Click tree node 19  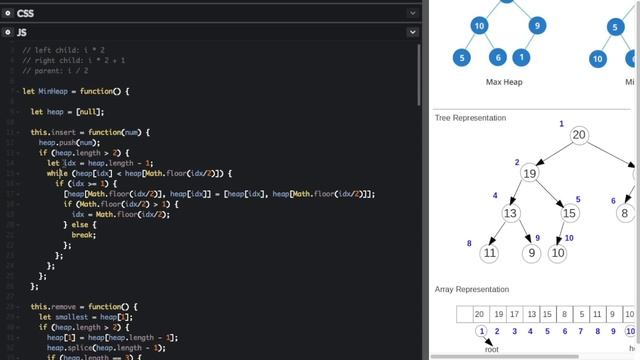[529, 173]
